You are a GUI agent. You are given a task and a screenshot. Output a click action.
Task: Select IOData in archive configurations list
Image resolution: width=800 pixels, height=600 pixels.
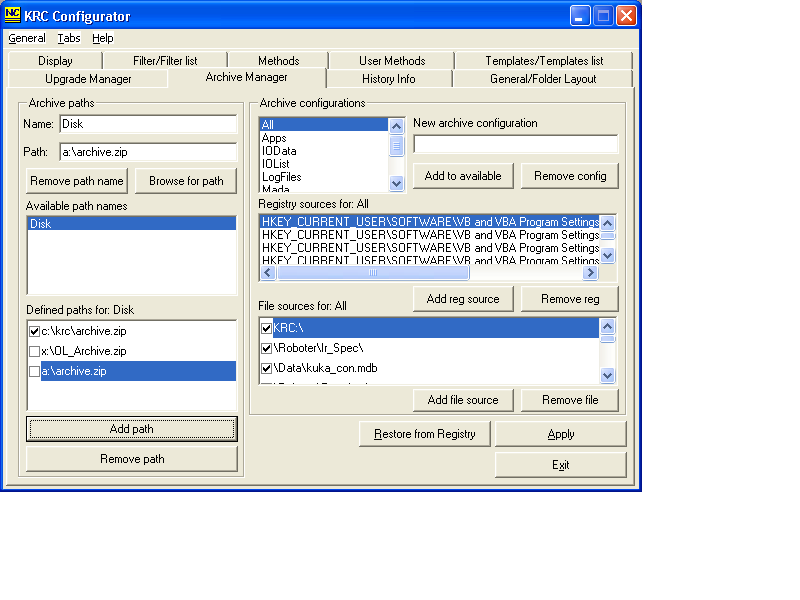280,151
